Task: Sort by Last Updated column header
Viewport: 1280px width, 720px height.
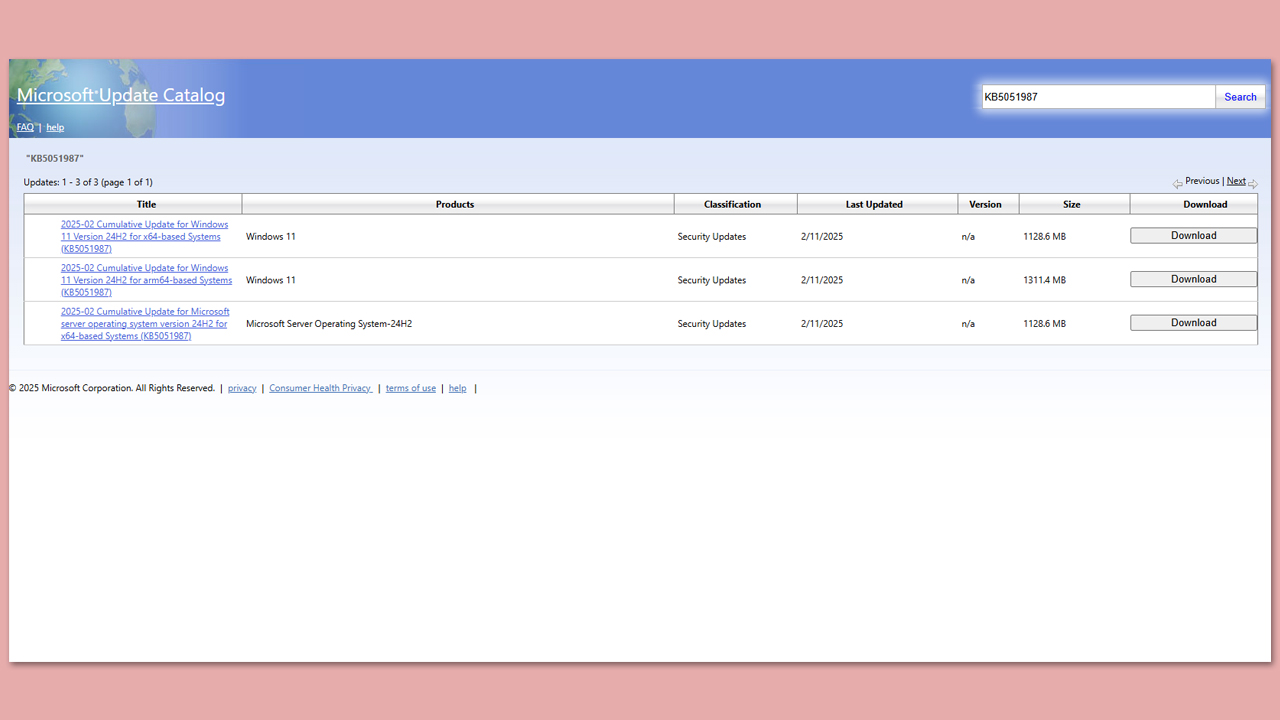Action: tap(874, 204)
